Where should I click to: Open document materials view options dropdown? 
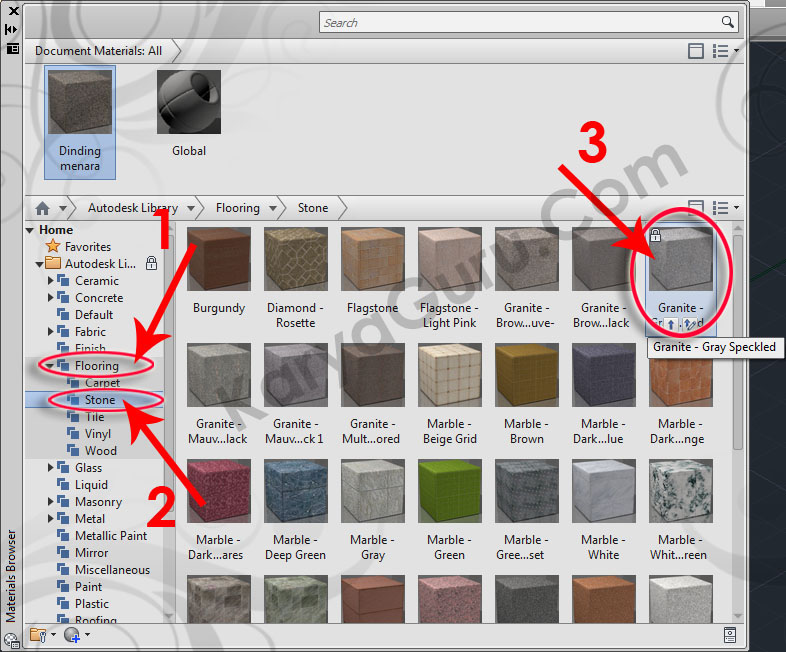[x=724, y=50]
